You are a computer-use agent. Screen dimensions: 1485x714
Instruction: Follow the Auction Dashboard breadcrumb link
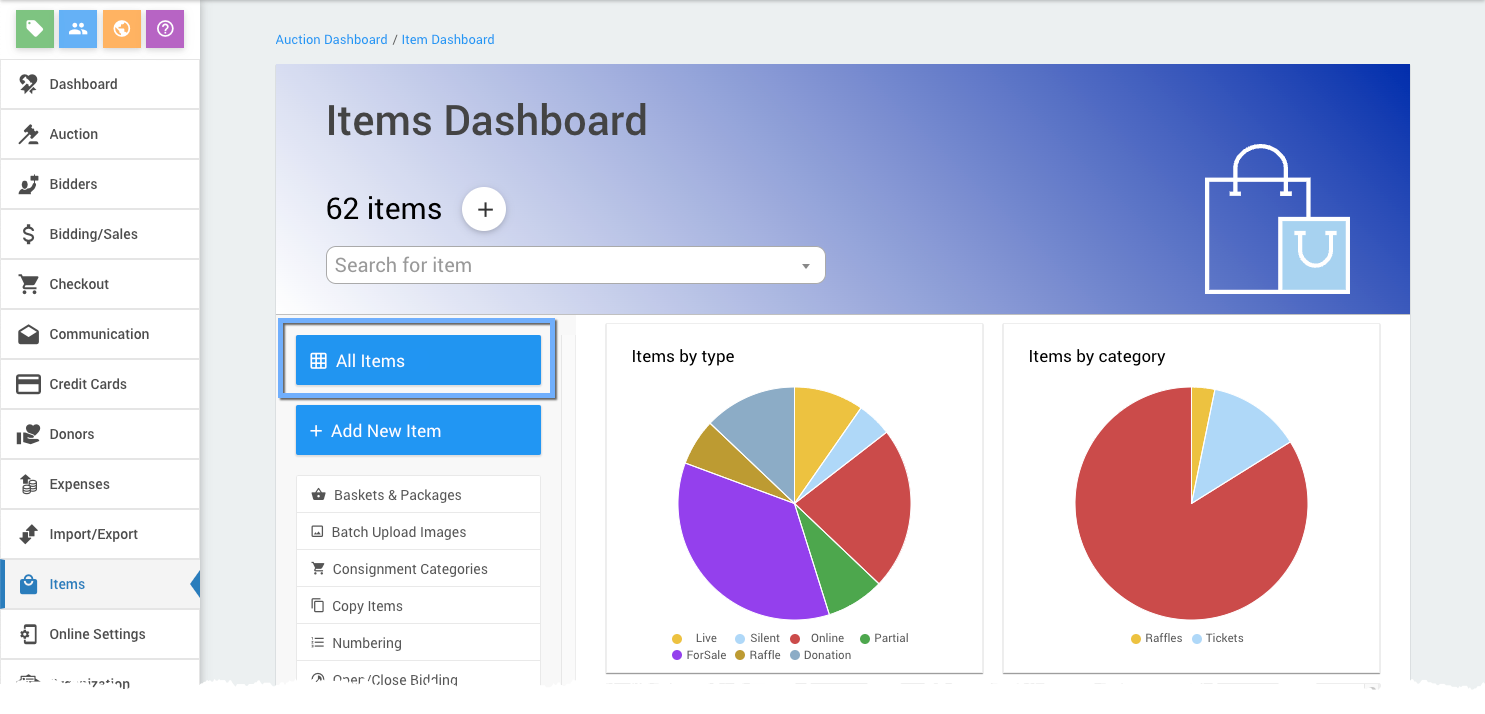(331, 40)
